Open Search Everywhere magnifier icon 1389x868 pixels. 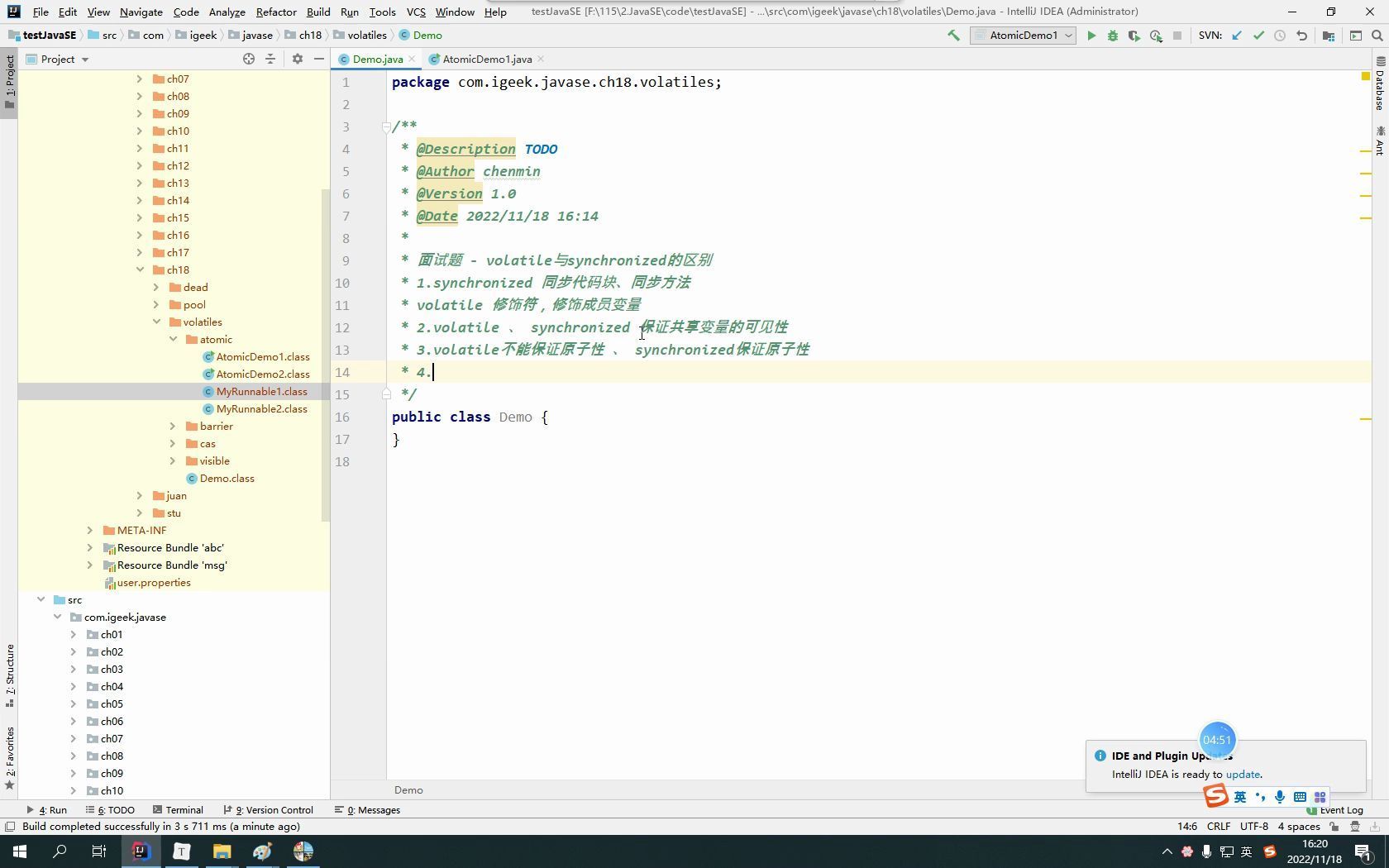click(1377, 36)
